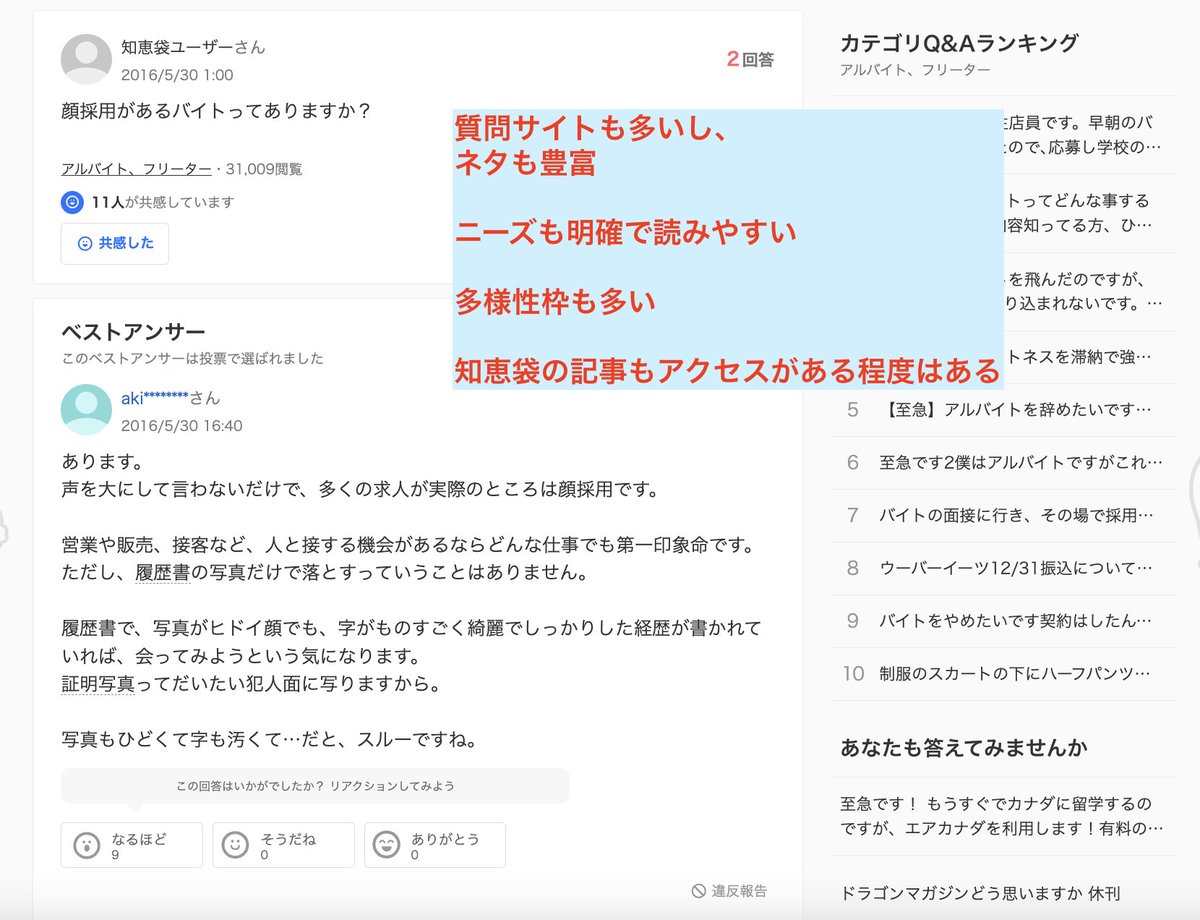Screen dimensions: 1200x920
Task: Click the questioner's gray avatar icon
Action: (x=86, y=59)
